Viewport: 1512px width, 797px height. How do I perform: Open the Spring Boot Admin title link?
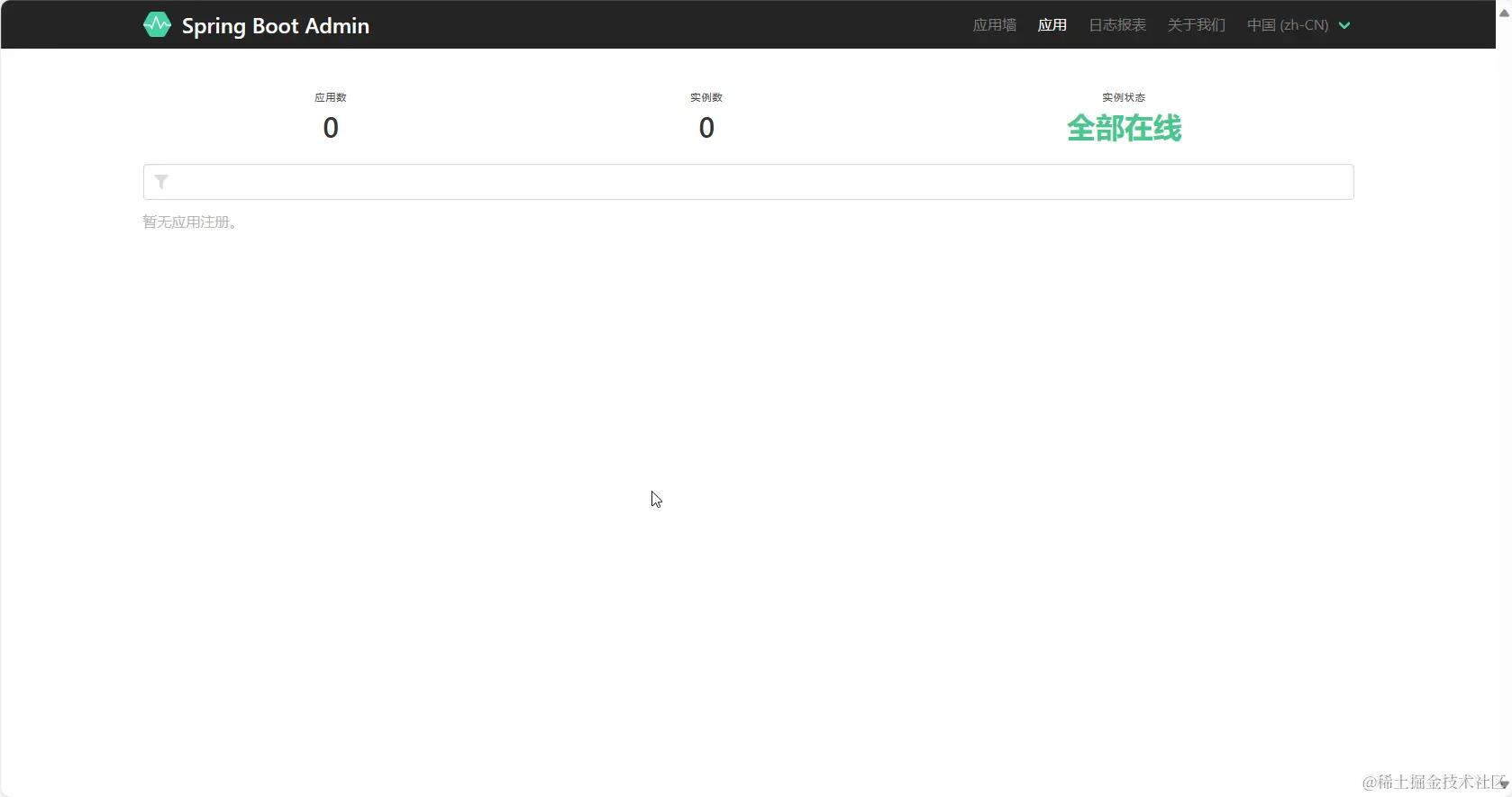276,26
